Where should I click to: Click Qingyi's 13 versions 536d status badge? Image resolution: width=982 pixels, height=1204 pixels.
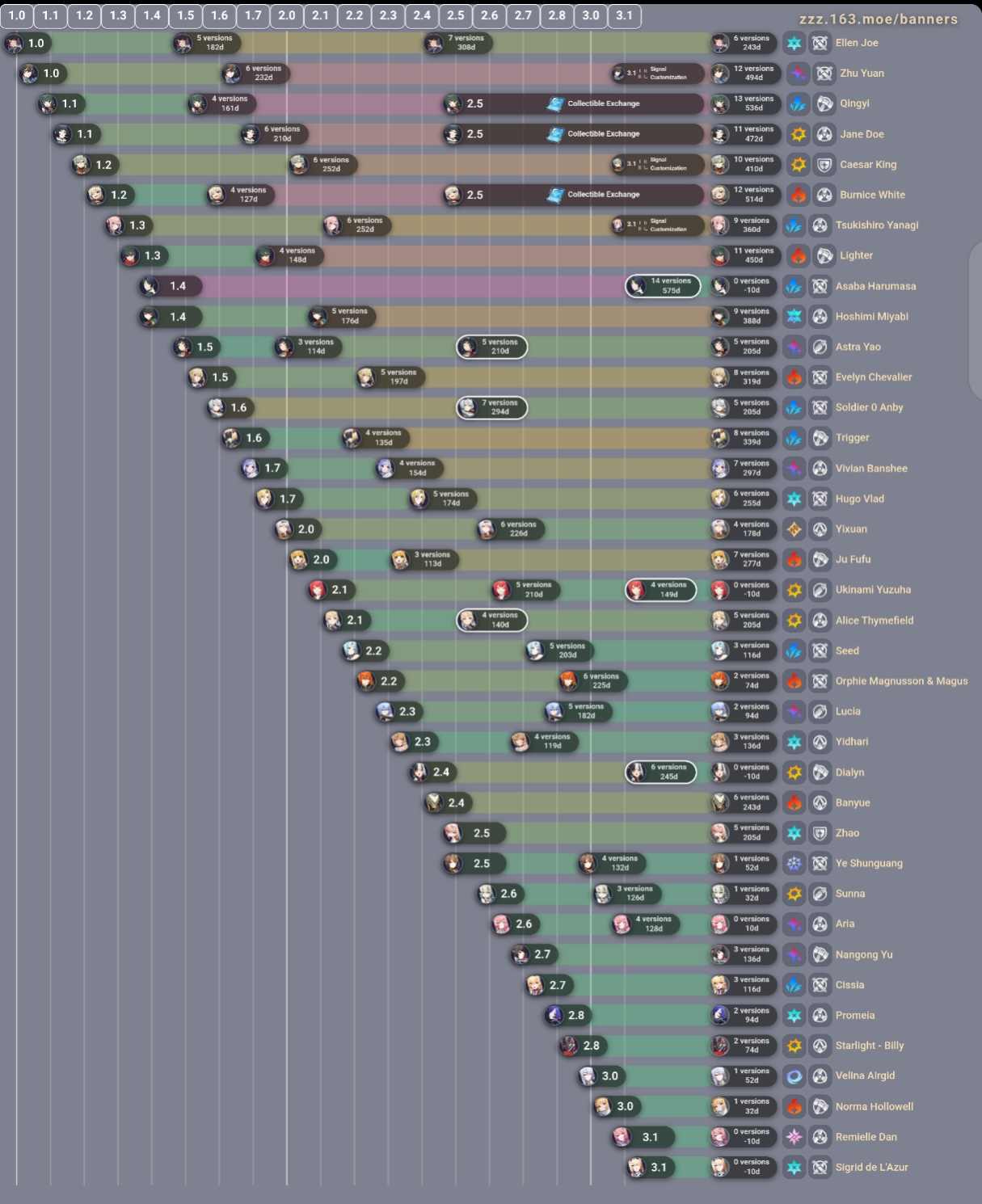744,103
